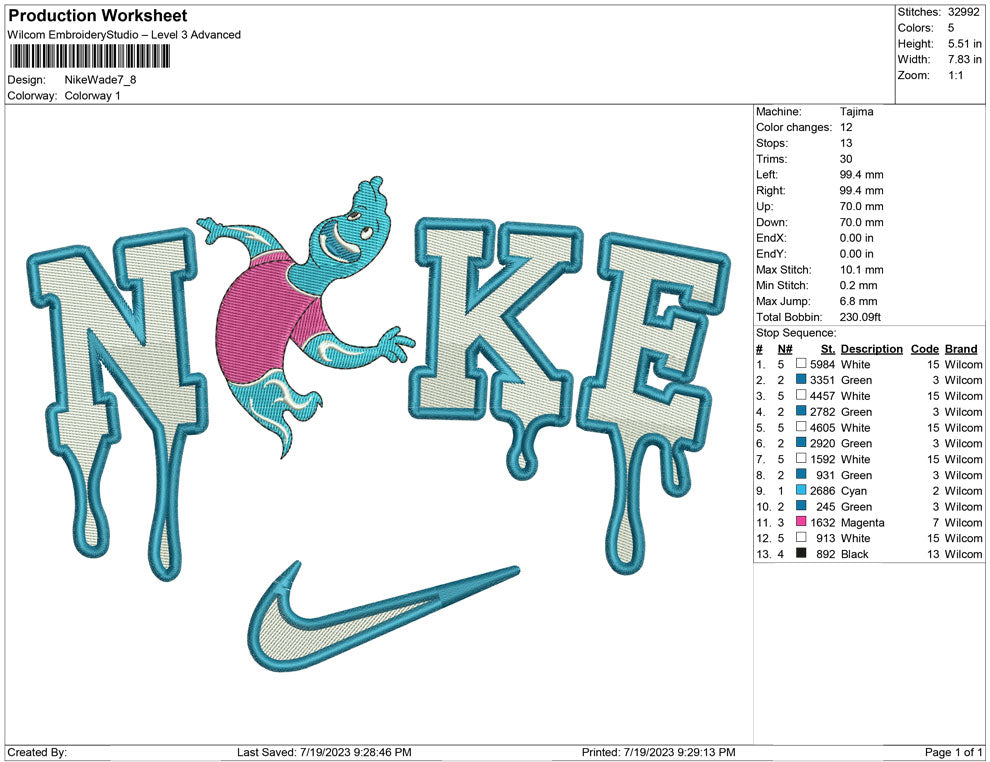Click the white swatch beside 1592 stitches

coord(801,458)
